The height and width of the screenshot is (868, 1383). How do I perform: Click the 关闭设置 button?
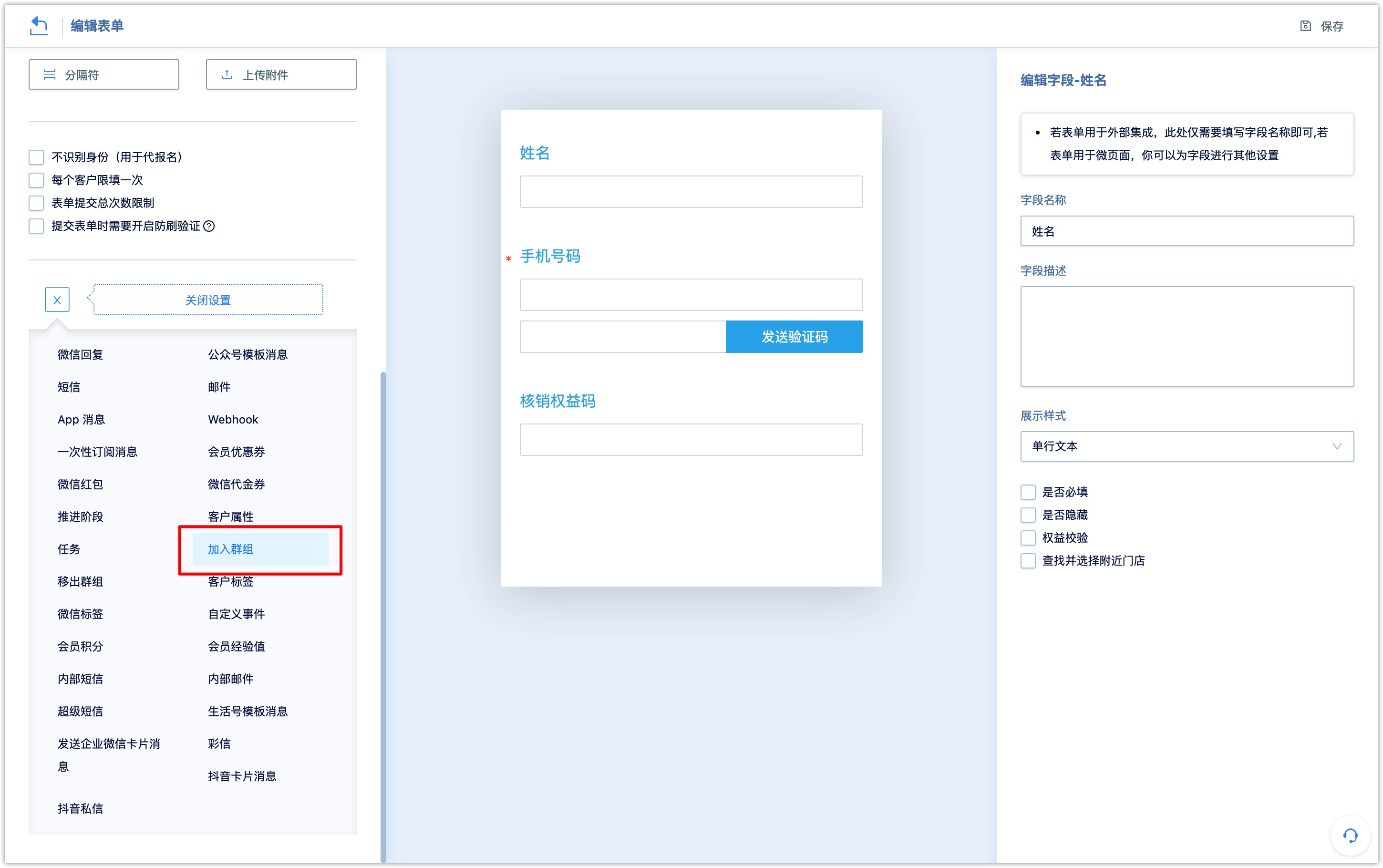[208, 300]
